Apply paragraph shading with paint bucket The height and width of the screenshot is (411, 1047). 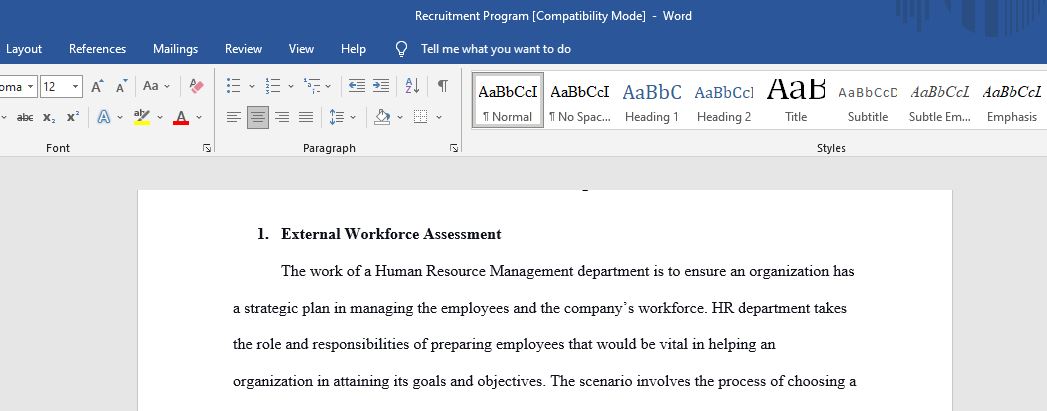coord(382,117)
